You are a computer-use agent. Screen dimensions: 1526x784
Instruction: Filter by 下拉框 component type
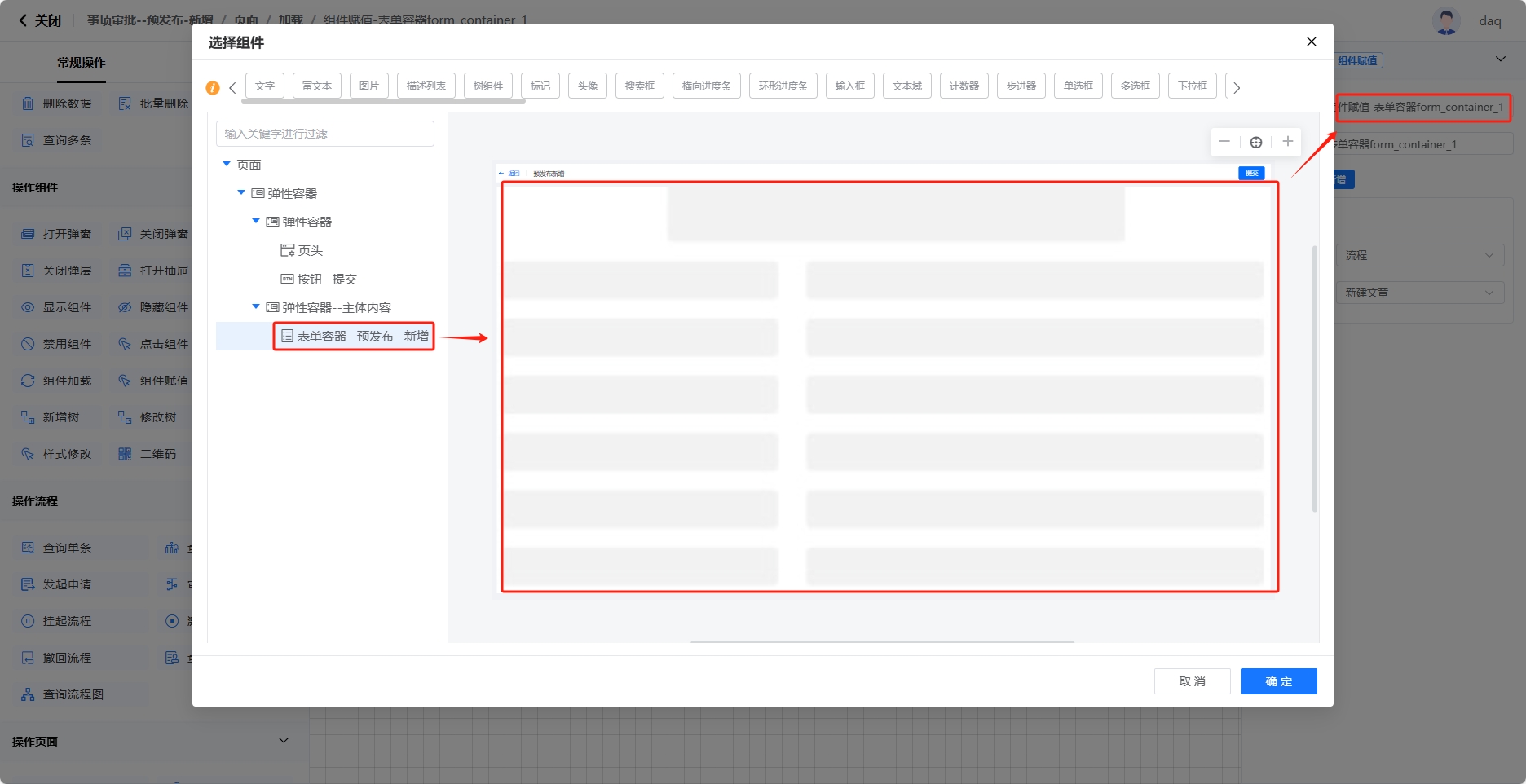1192,86
